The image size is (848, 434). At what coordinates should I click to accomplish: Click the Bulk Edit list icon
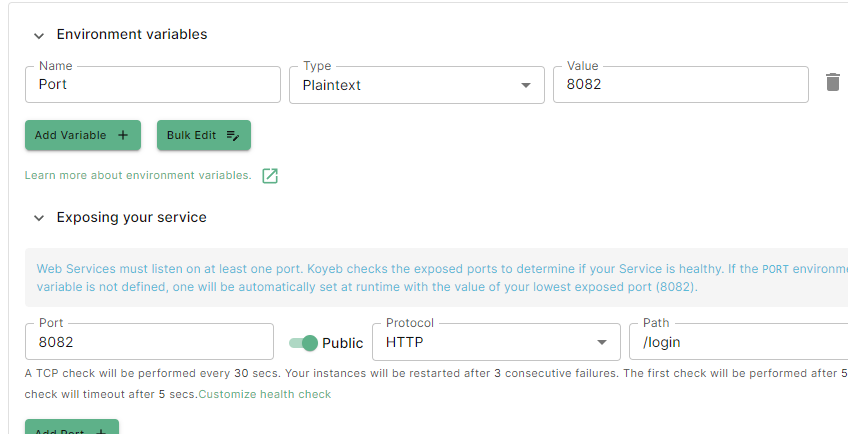pos(232,135)
